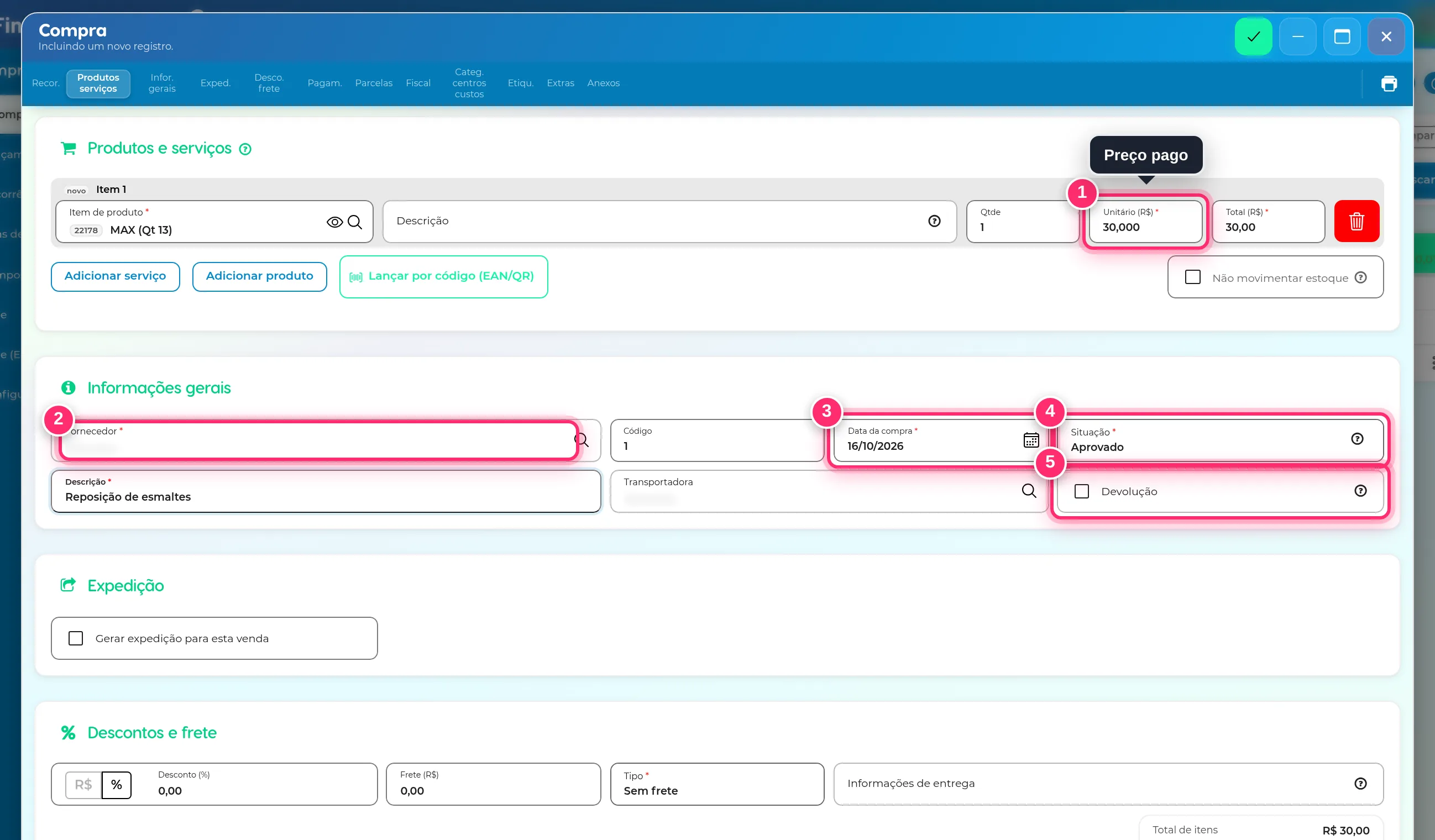Click the Unitário (R$) price field
This screenshot has height=840, width=1435.
(x=1145, y=221)
